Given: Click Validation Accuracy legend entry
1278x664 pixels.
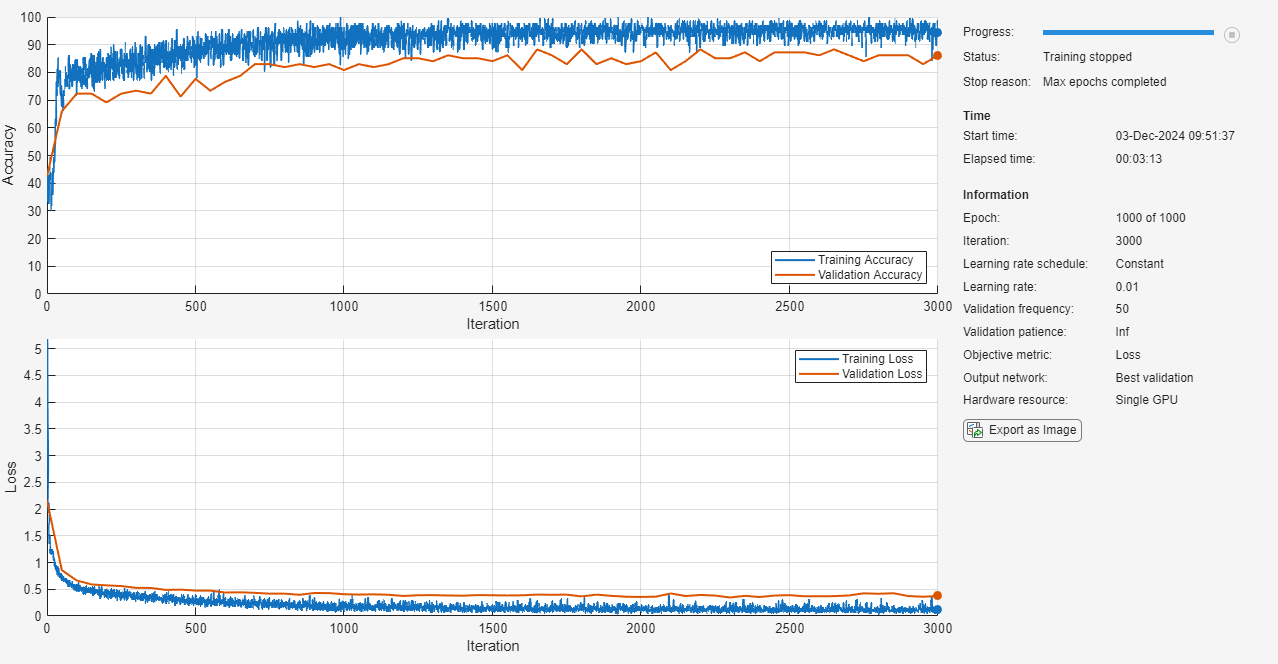Looking at the screenshot, I should tap(849, 275).
